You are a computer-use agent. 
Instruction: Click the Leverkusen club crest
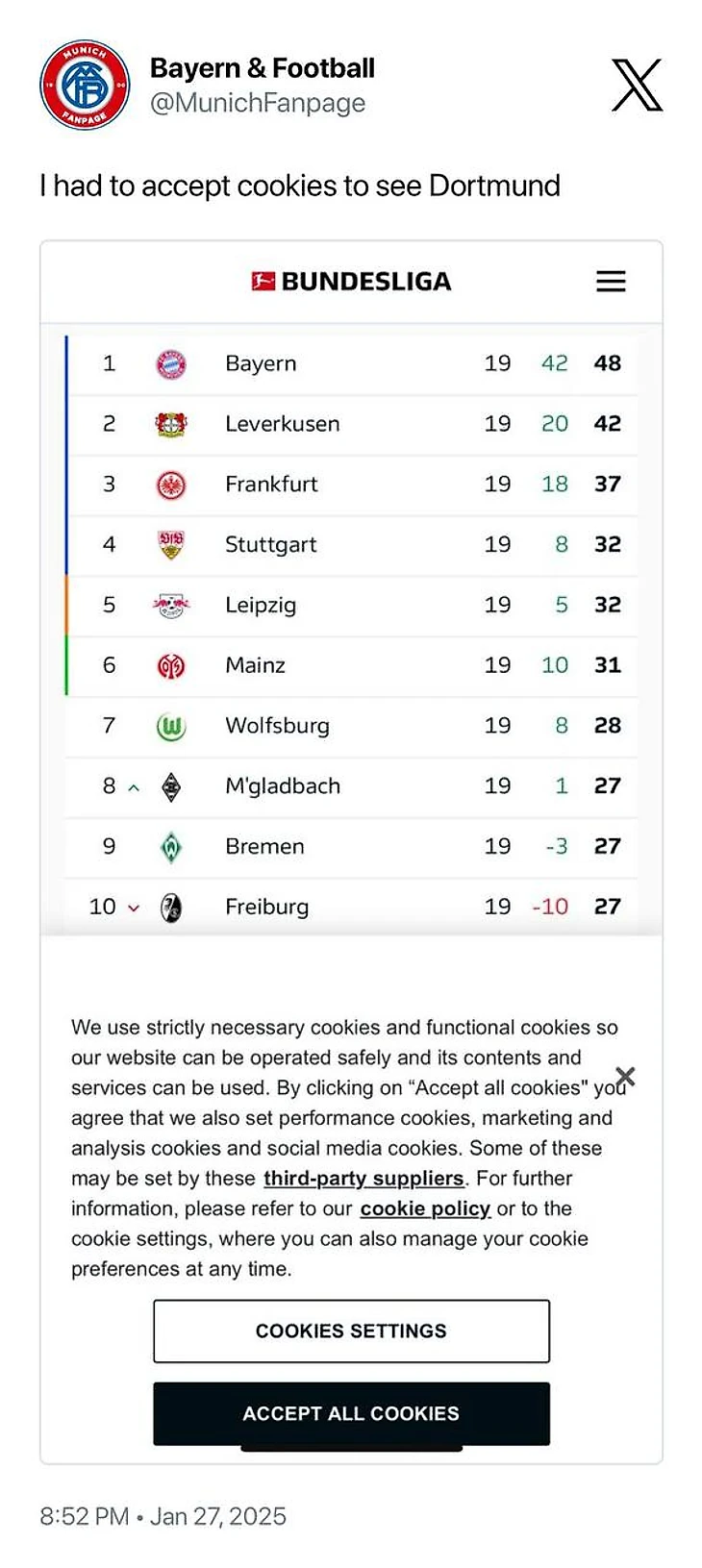click(x=171, y=424)
